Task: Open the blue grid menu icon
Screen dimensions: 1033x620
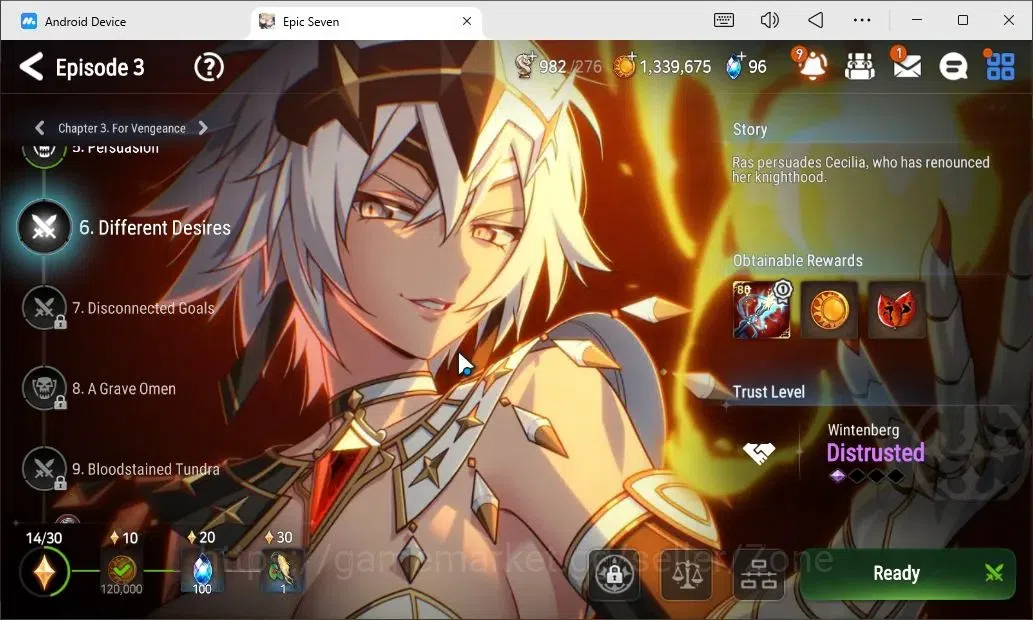Action: click(x=999, y=66)
